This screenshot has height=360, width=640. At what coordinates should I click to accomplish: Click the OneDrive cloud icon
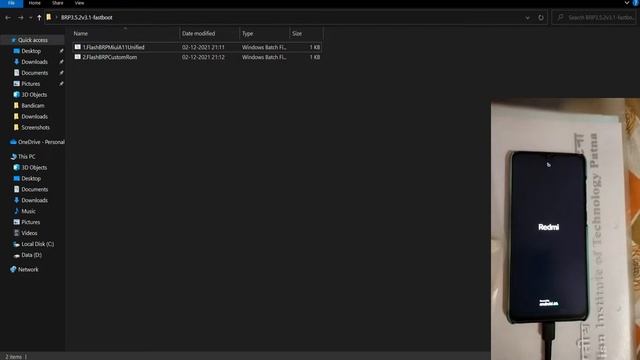13,142
